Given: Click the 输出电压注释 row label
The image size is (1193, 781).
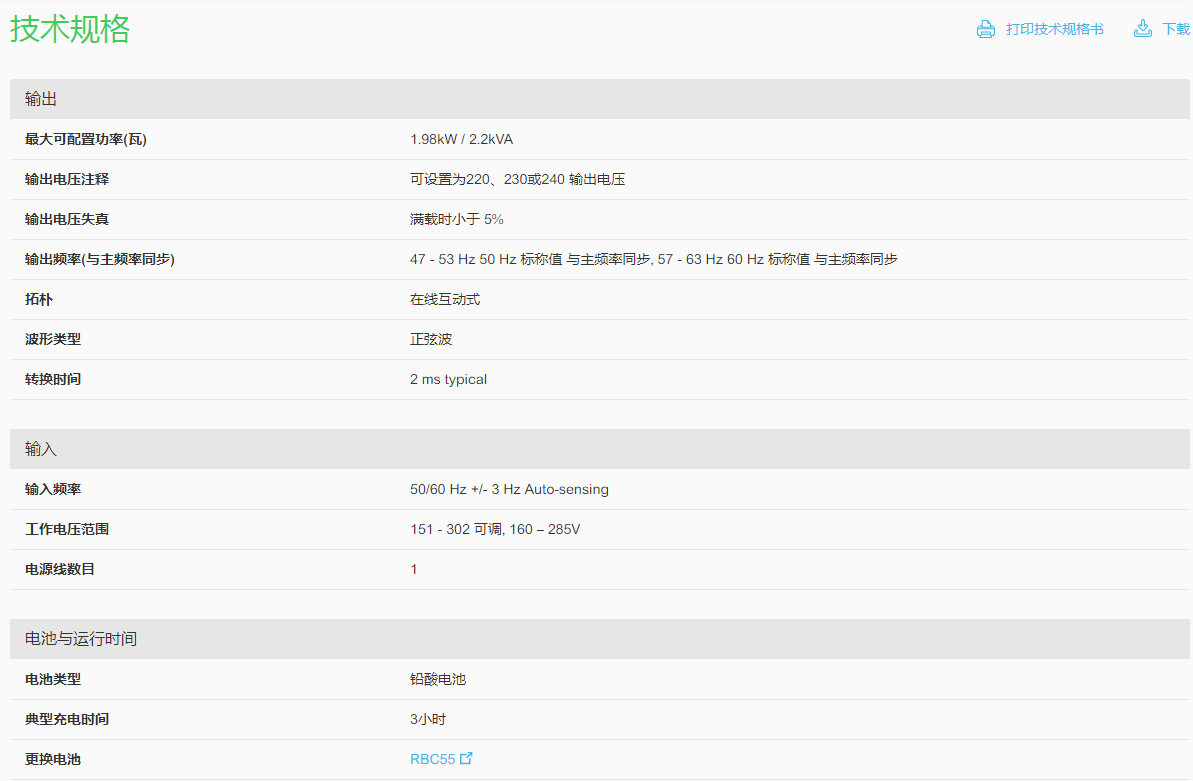Looking at the screenshot, I should (67, 179).
